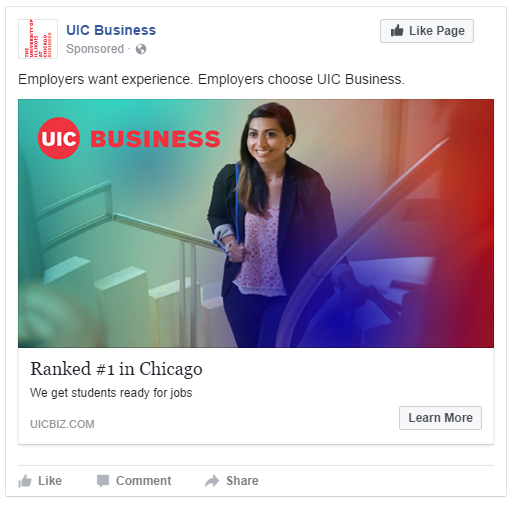Click the Share arrow icon
The width and height of the screenshot is (514, 510).
pyautogui.click(x=212, y=481)
